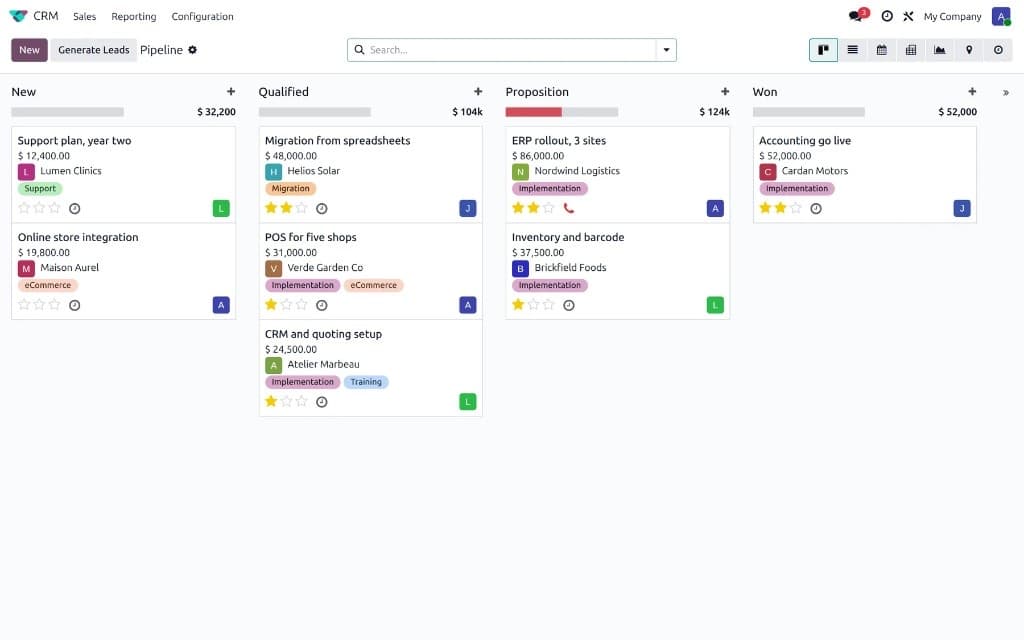The width and height of the screenshot is (1024, 640).
Task: Switch to Kanban view
Action: pyautogui.click(x=823, y=50)
